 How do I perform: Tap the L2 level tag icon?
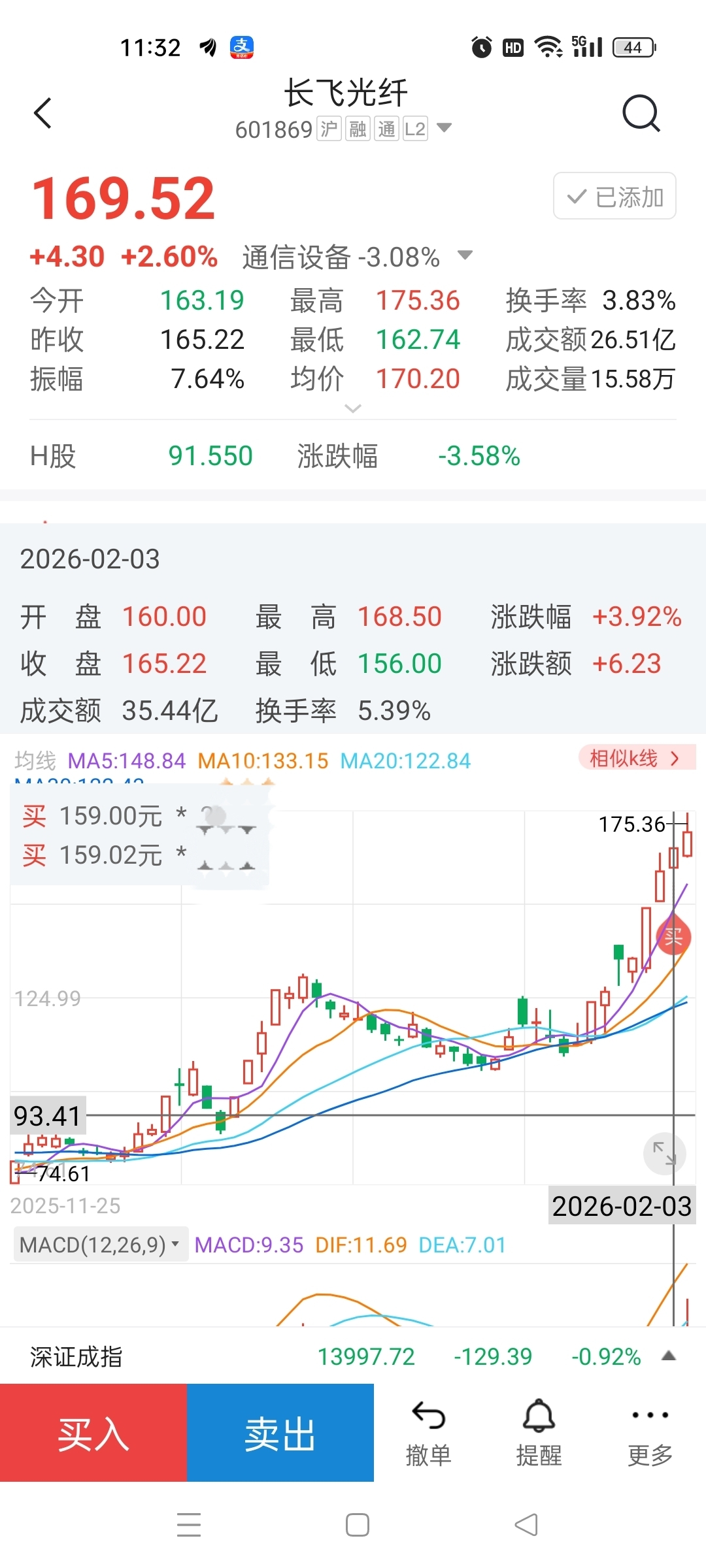pyautogui.click(x=415, y=129)
